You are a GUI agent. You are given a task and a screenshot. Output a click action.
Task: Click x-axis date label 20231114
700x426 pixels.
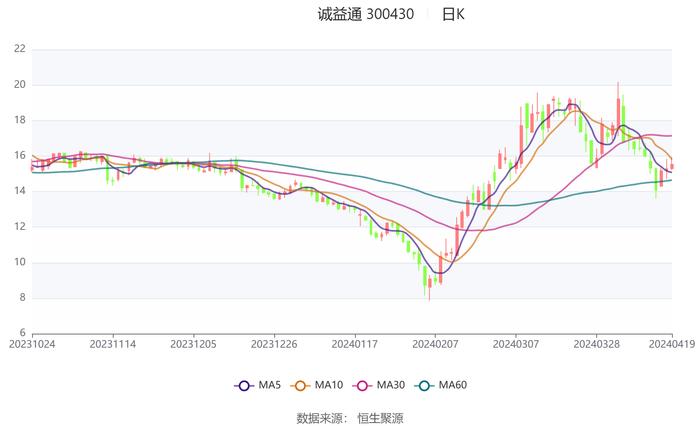(112, 344)
